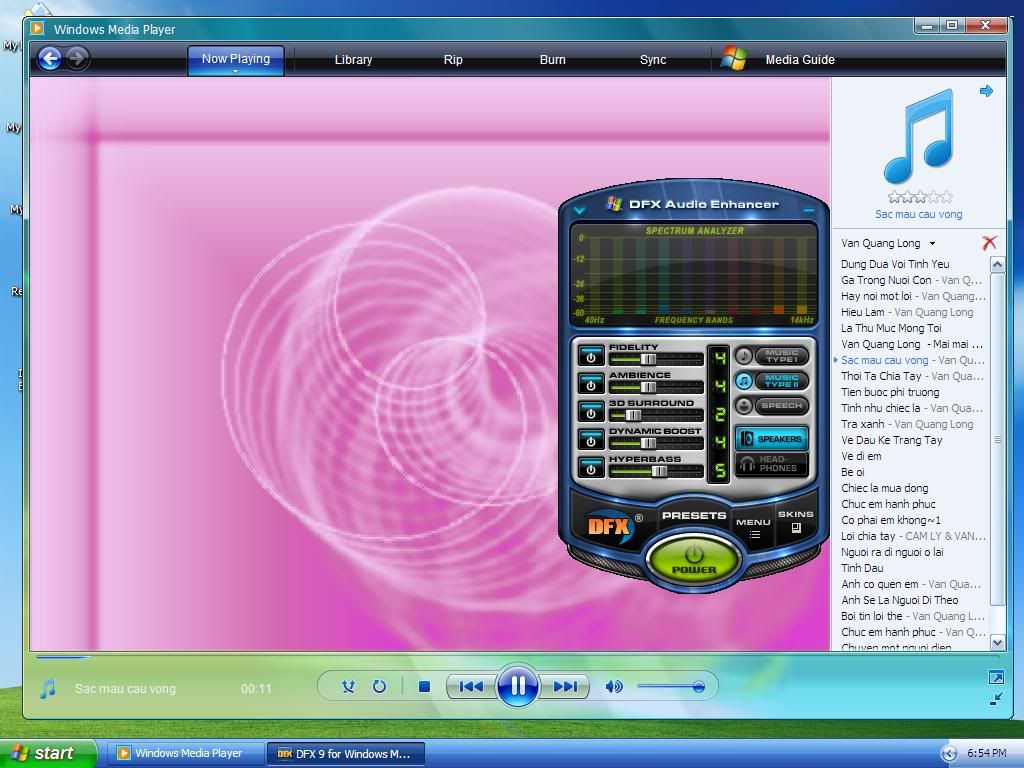Image resolution: width=1024 pixels, height=768 pixels.
Task: Click the DFX logo
Action: point(609,526)
